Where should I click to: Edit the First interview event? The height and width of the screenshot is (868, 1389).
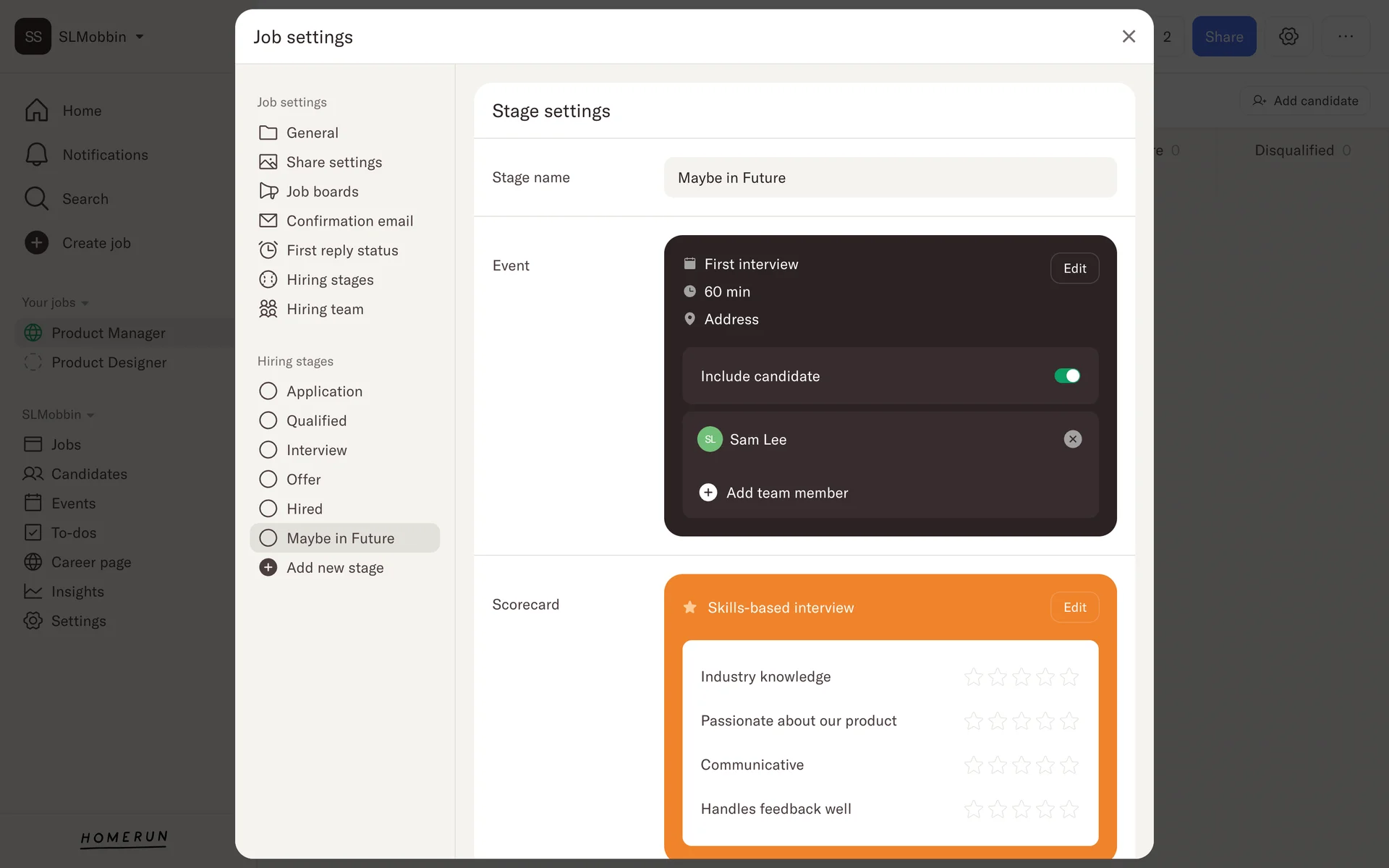pos(1074,268)
